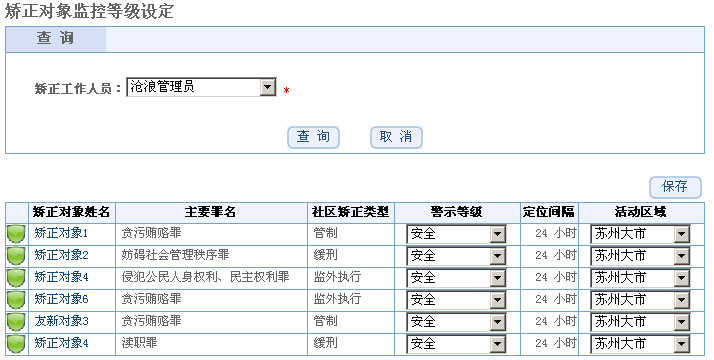
Task: Open the 友新对象3 name link
Action: 61,321
